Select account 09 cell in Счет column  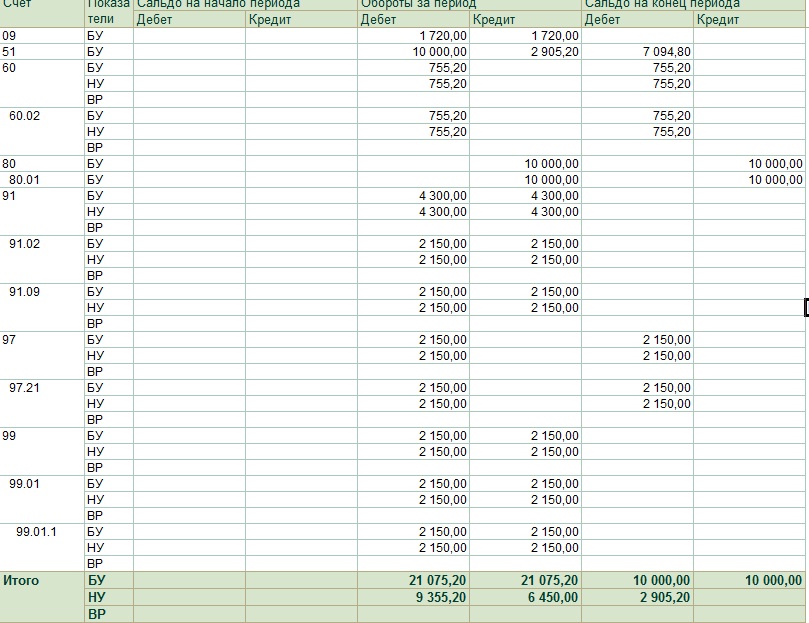(x=42, y=36)
